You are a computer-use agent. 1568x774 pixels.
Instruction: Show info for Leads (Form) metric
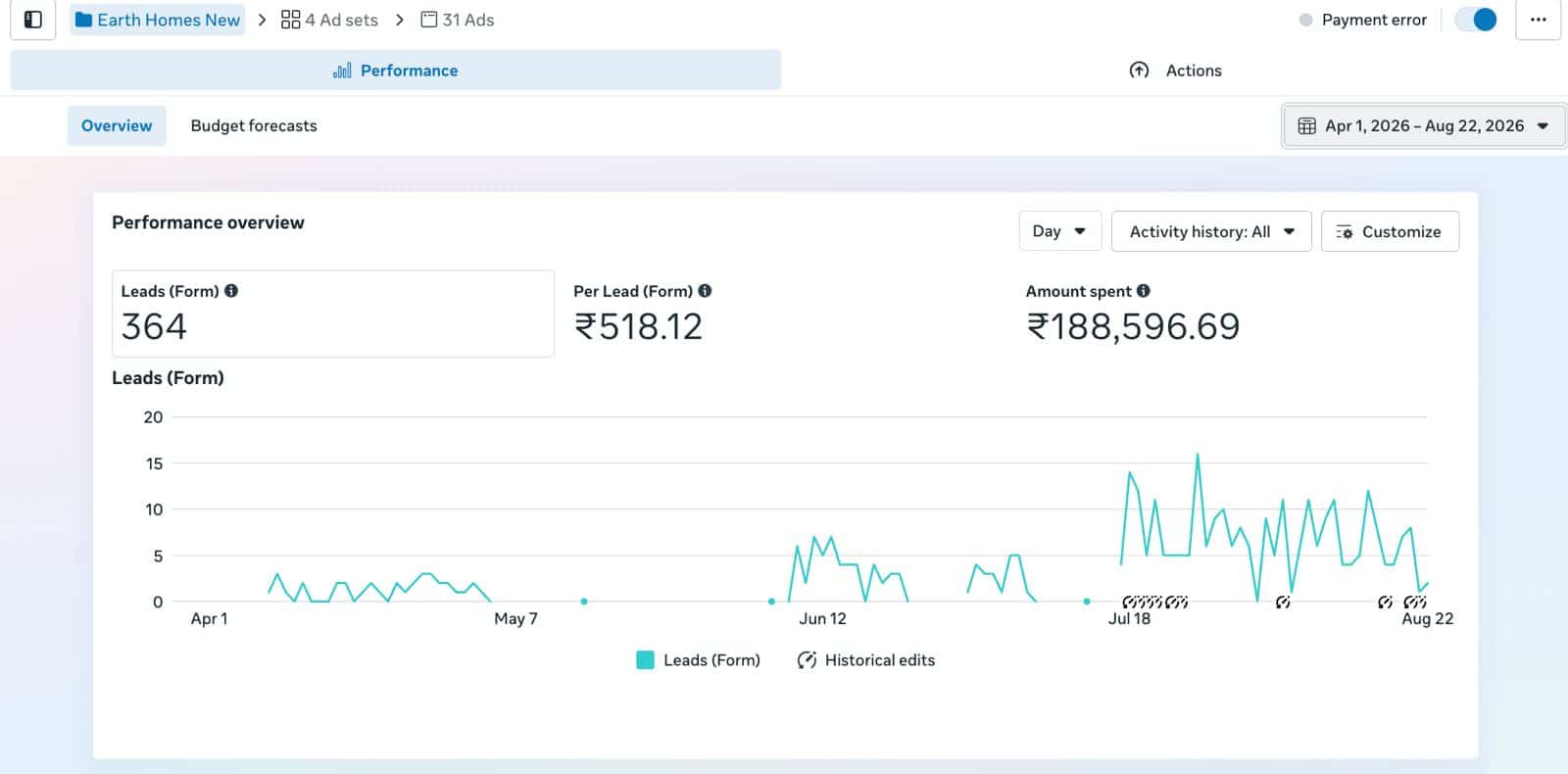point(231,291)
